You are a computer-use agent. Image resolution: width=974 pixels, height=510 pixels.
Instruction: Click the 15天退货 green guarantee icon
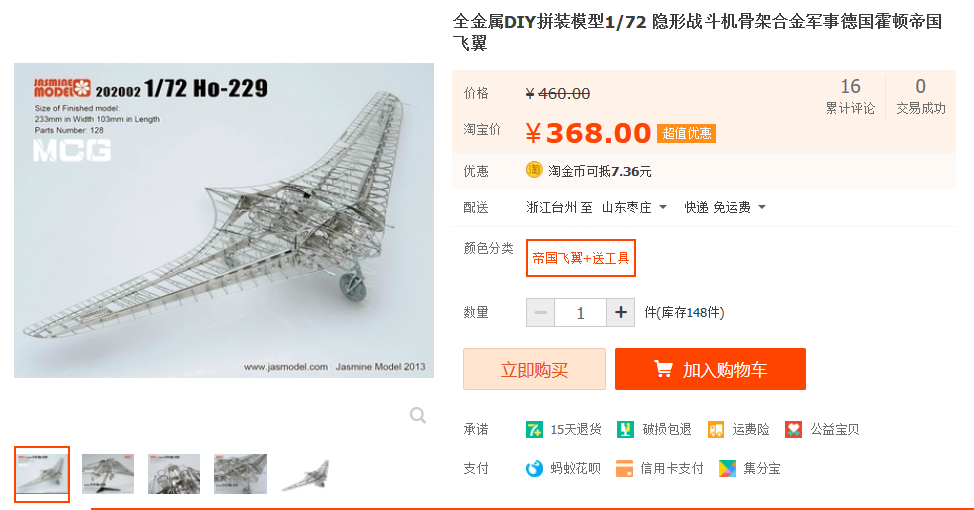(x=534, y=429)
